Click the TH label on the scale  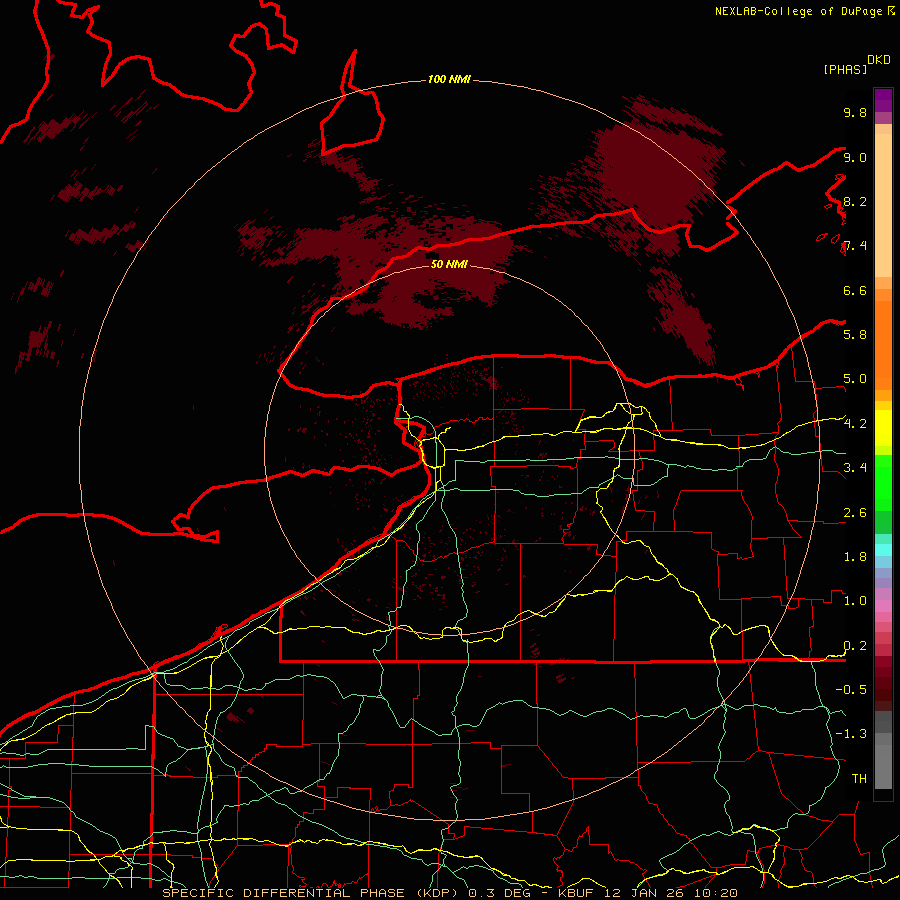pos(859,779)
